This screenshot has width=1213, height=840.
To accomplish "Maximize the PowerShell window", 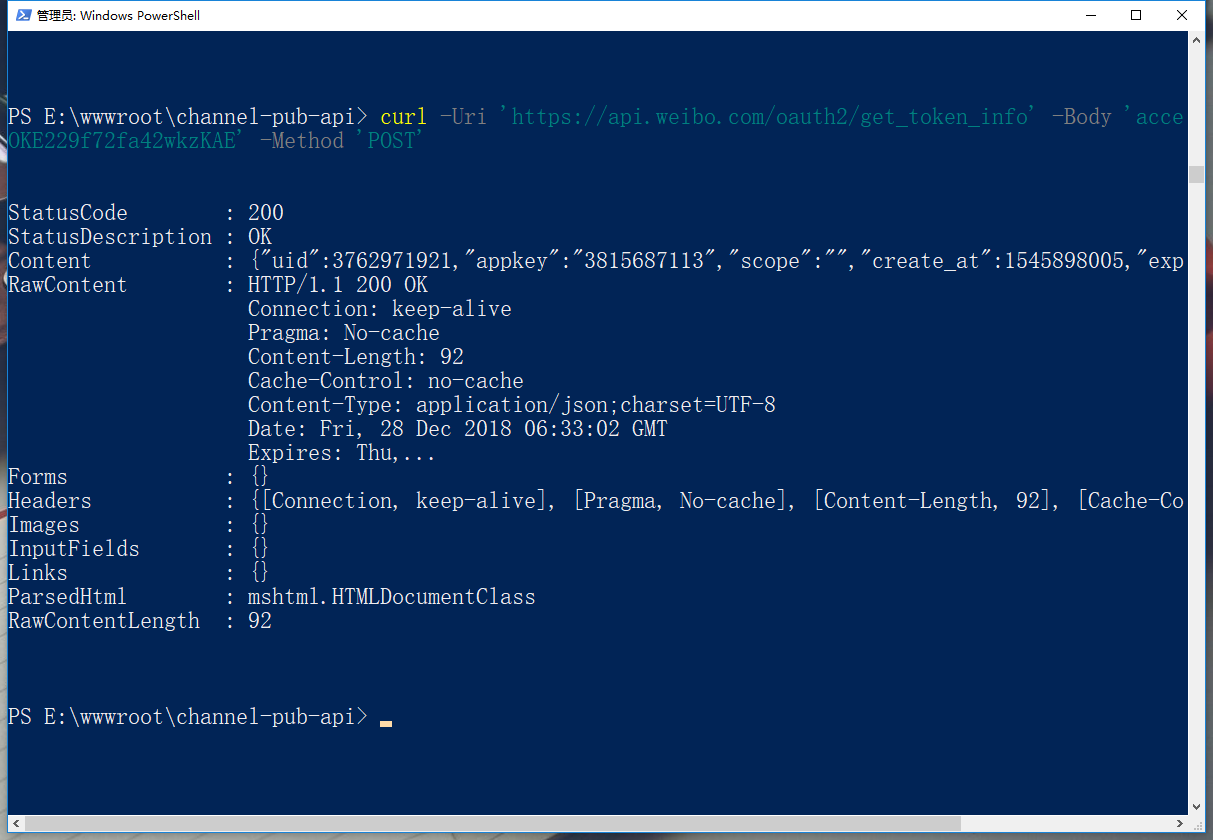I will (1136, 15).
